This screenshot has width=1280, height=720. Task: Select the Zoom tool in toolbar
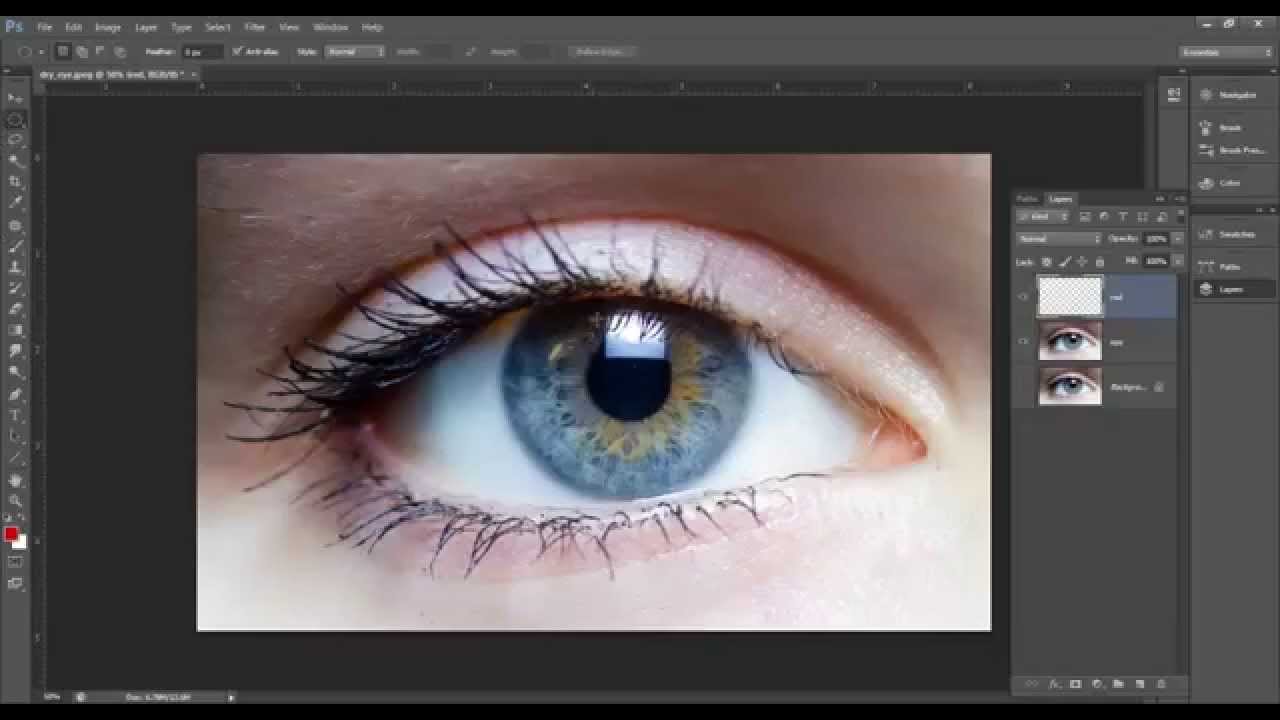point(15,500)
